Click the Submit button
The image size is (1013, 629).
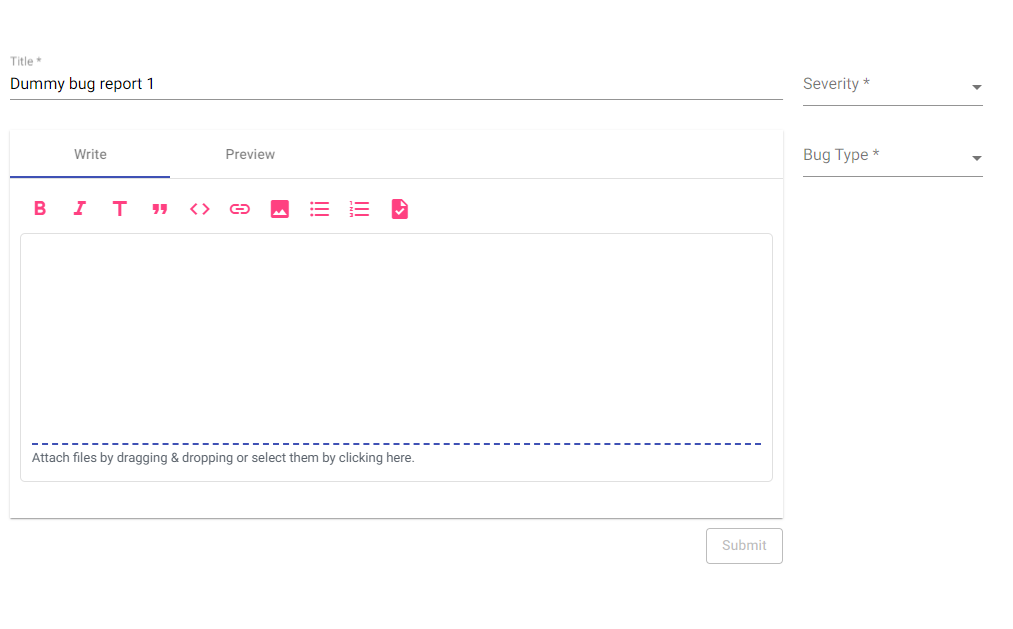pos(744,546)
